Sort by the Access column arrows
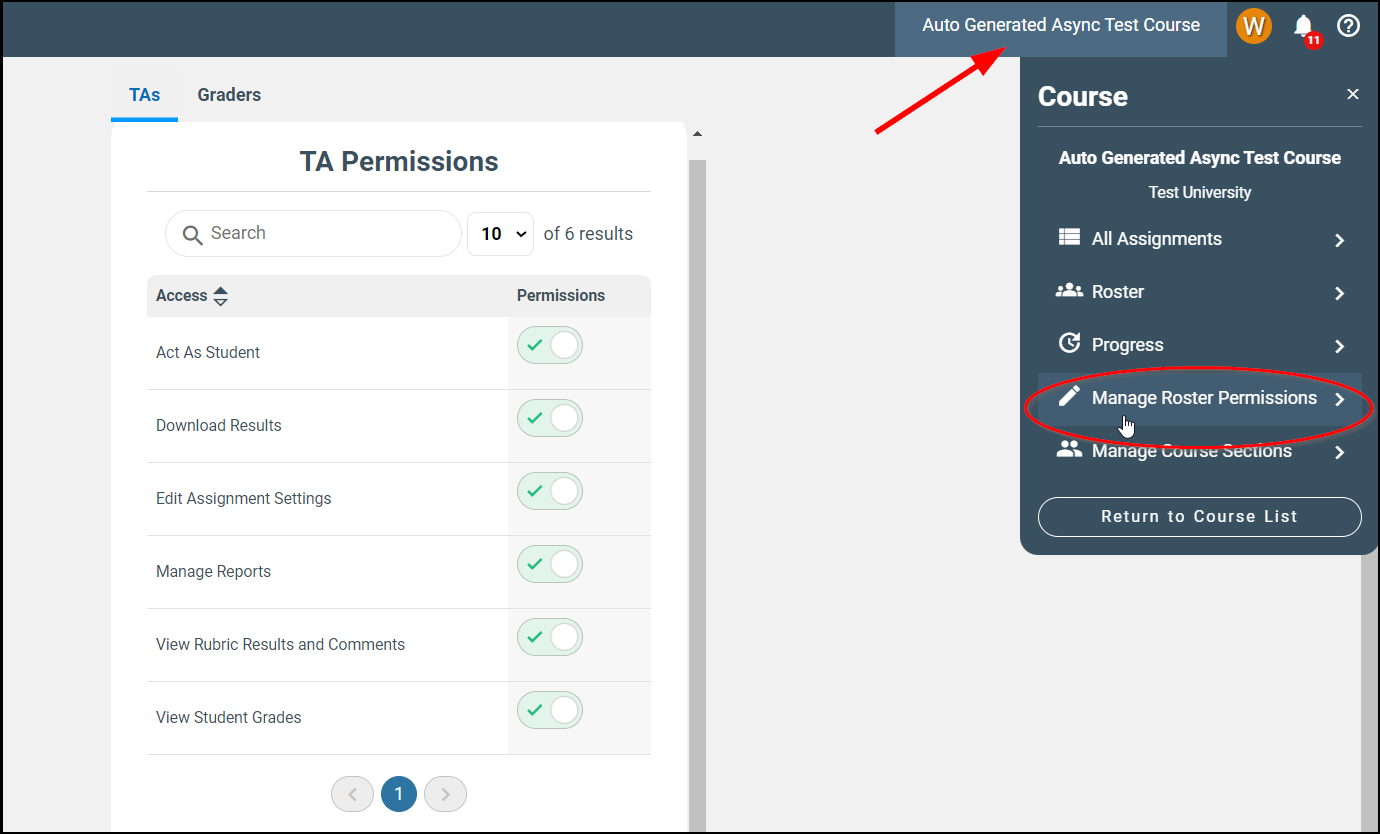The image size is (1380, 834). pos(221,296)
